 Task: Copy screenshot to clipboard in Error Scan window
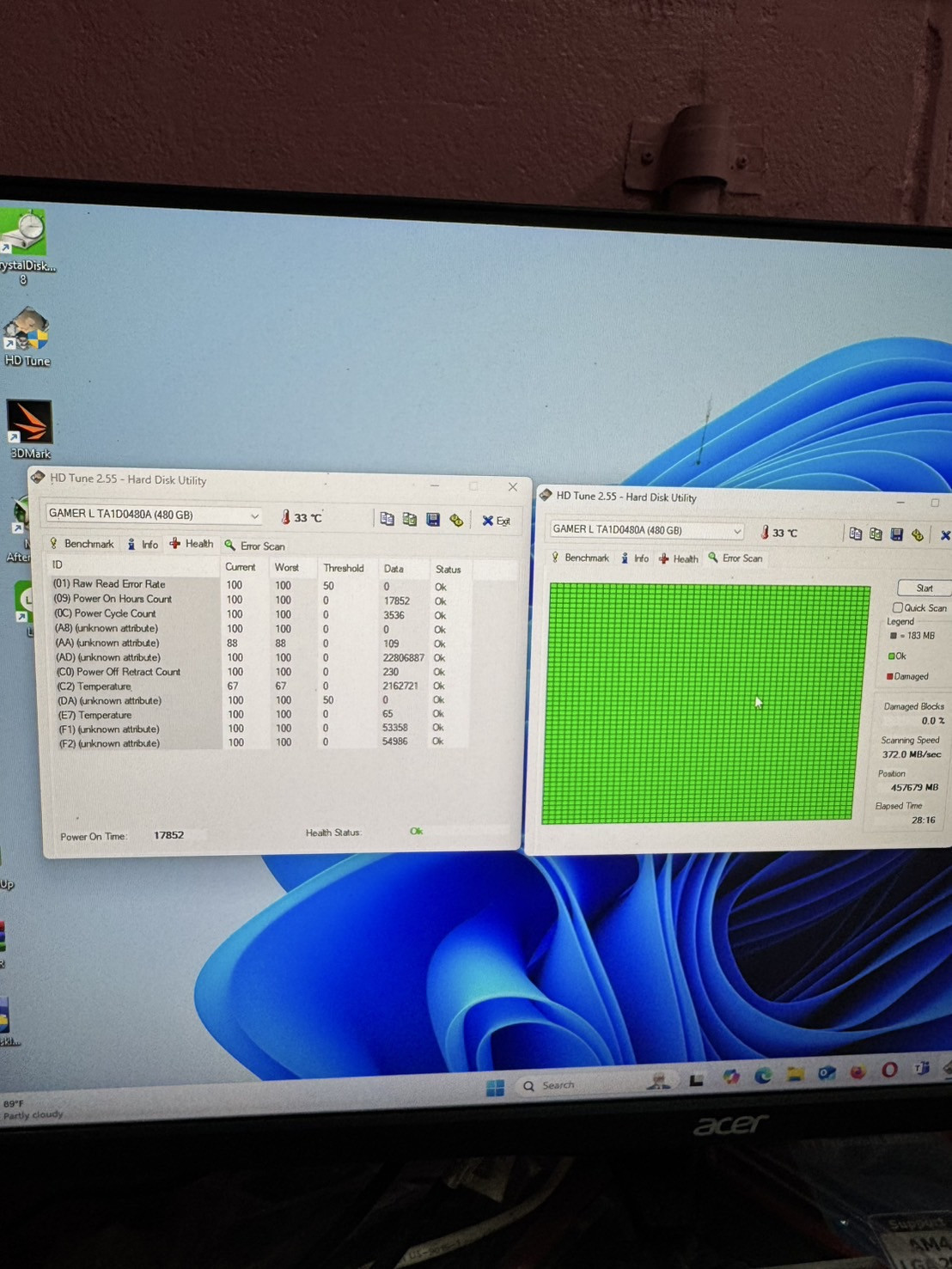[876, 534]
